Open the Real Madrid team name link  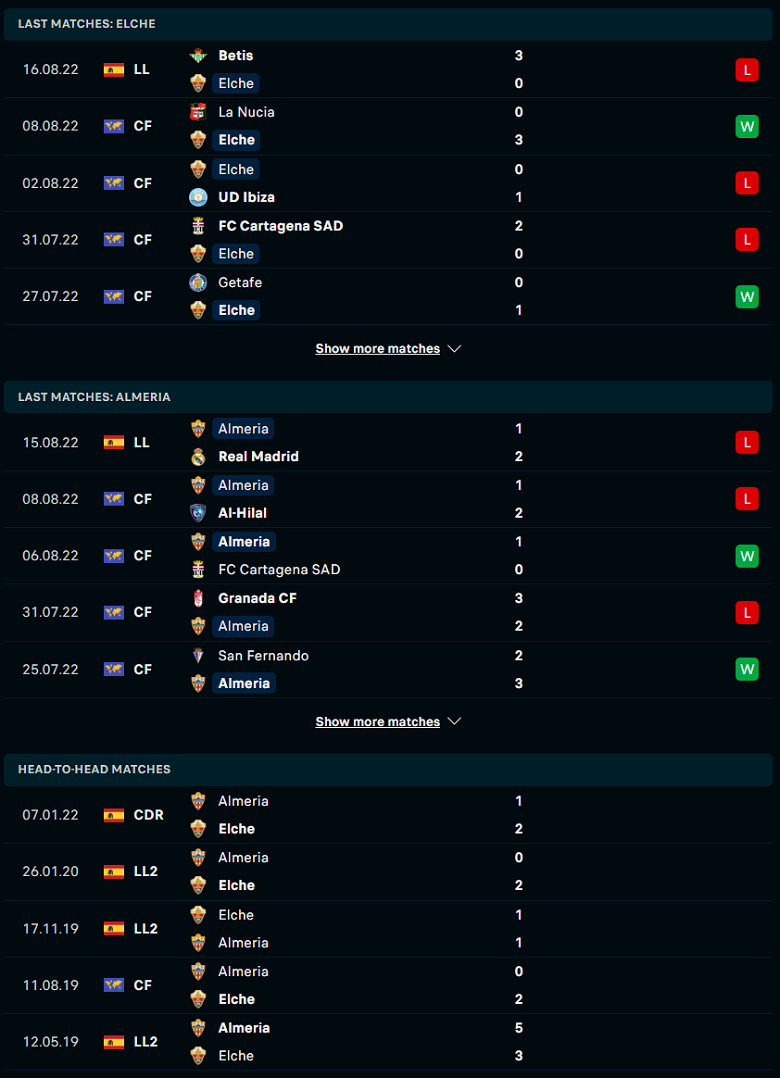(x=258, y=456)
